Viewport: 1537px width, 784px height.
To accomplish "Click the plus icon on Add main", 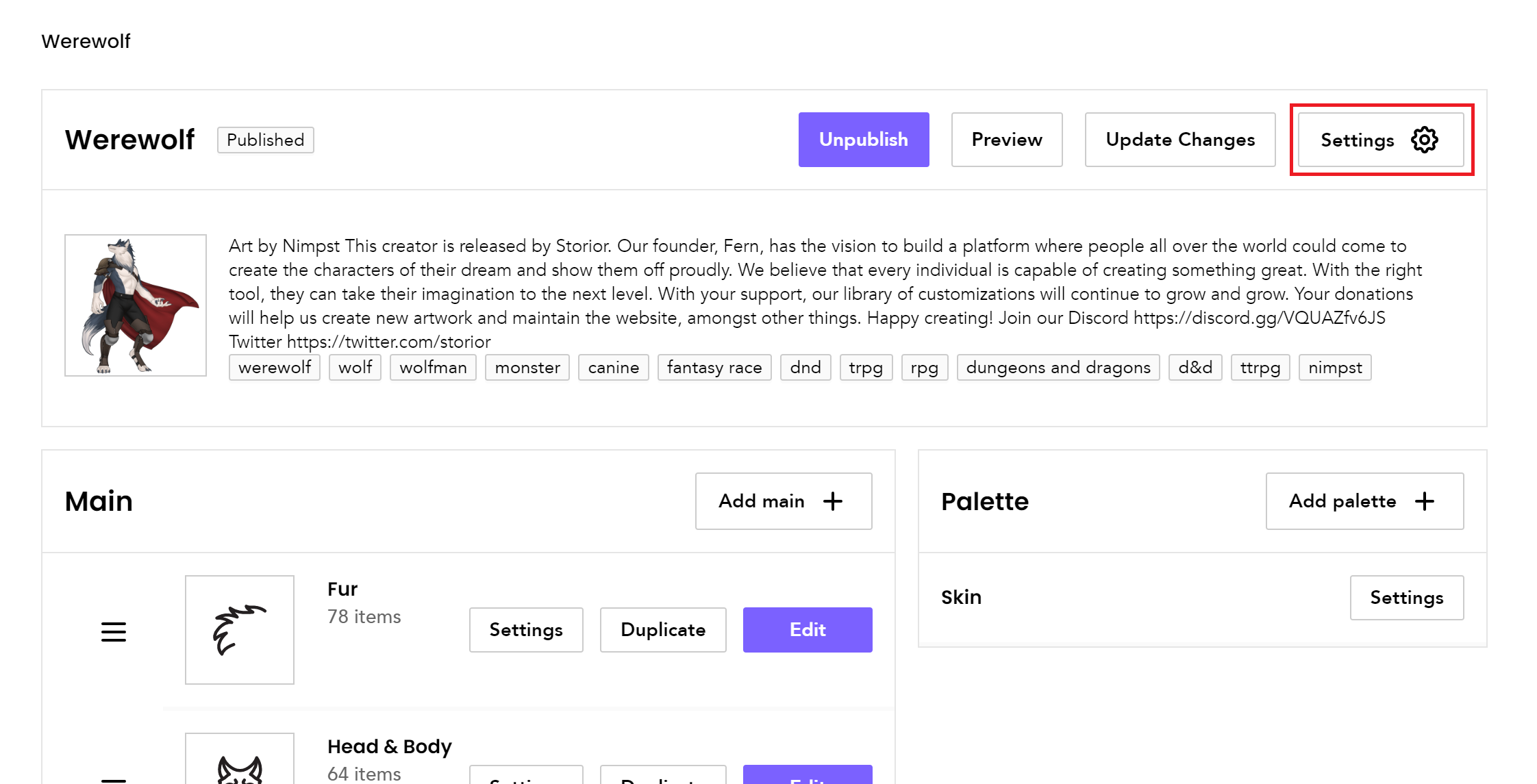I will (833, 501).
